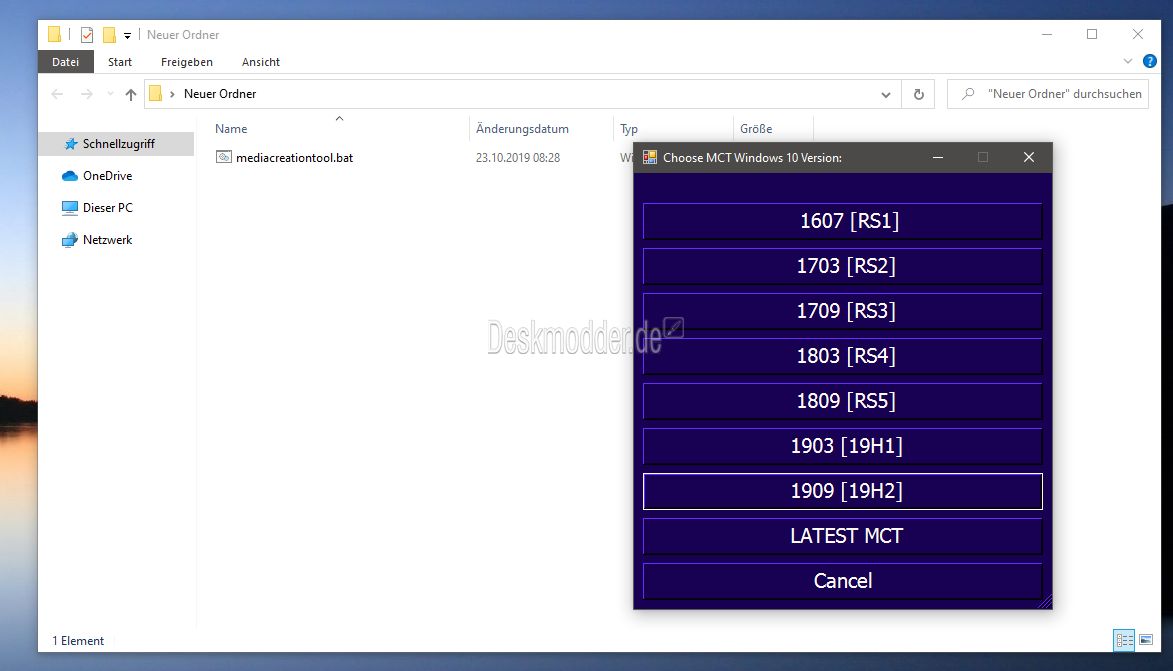Choose the 1803 [RS4] version button
Viewport: 1173px width, 671px height.
(x=842, y=355)
